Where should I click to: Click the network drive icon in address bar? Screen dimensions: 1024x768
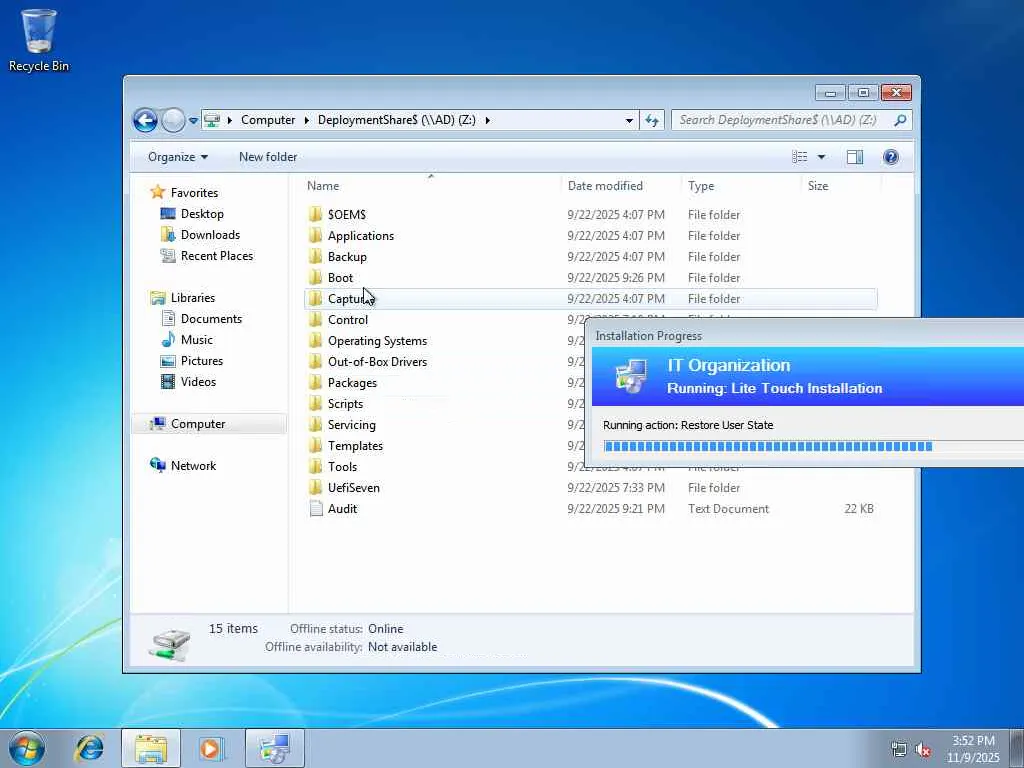pyautogui.click(x=212, y=120)
